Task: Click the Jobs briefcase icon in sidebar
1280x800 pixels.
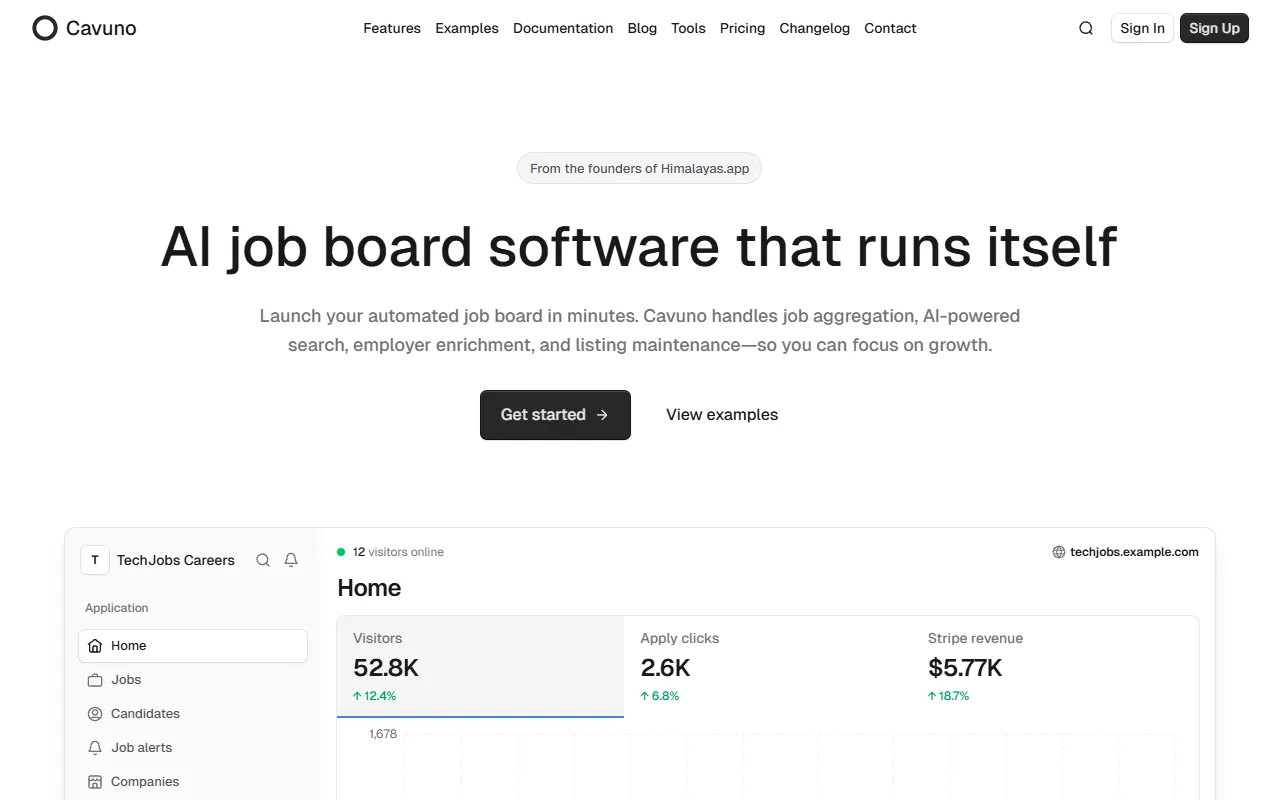Action: click(95, 680)
